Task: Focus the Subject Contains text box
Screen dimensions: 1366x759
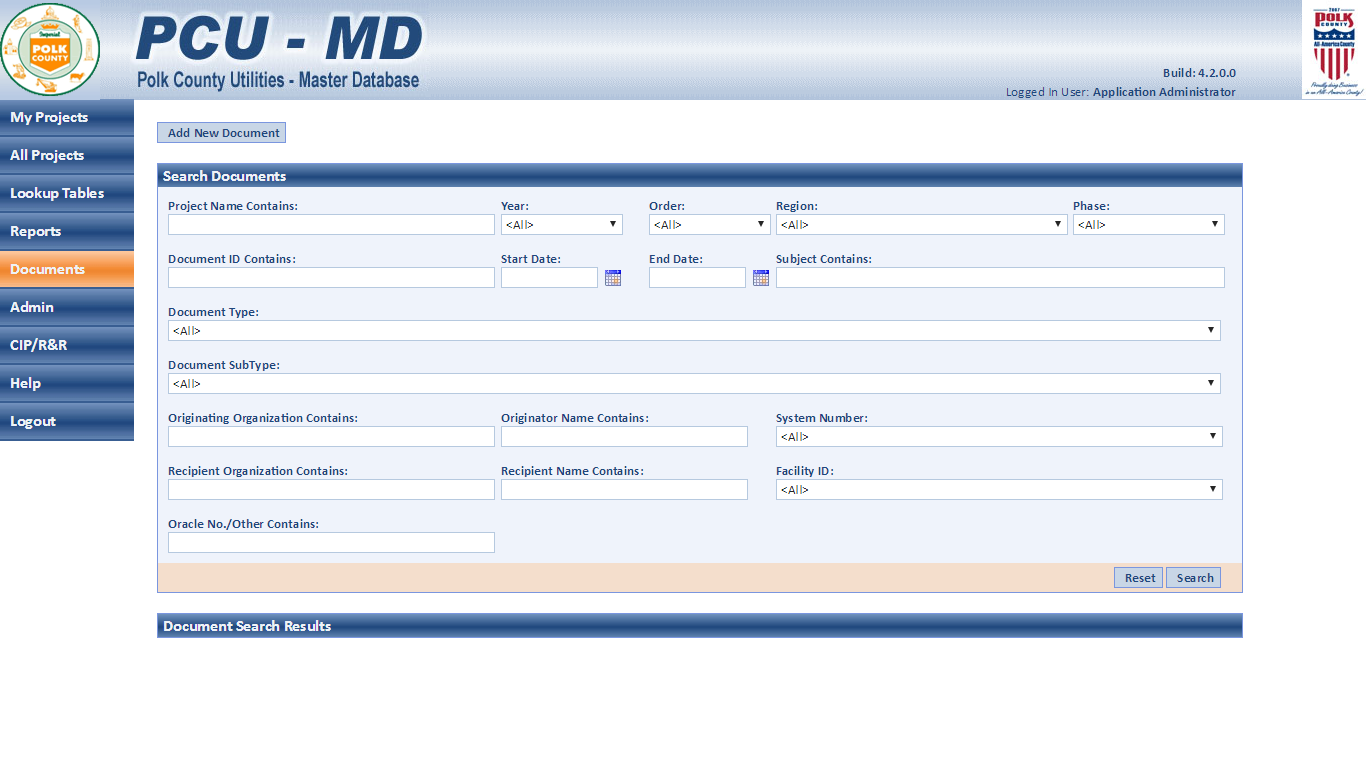Action: tap(999, 278)
